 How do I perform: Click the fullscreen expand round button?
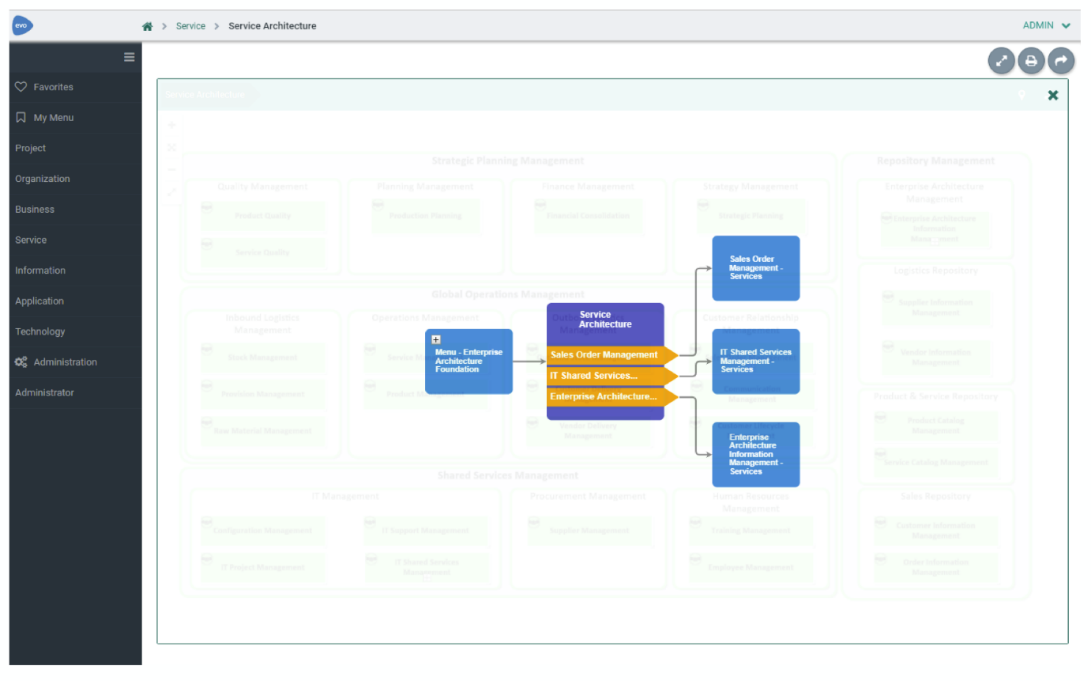point(1001,61)
